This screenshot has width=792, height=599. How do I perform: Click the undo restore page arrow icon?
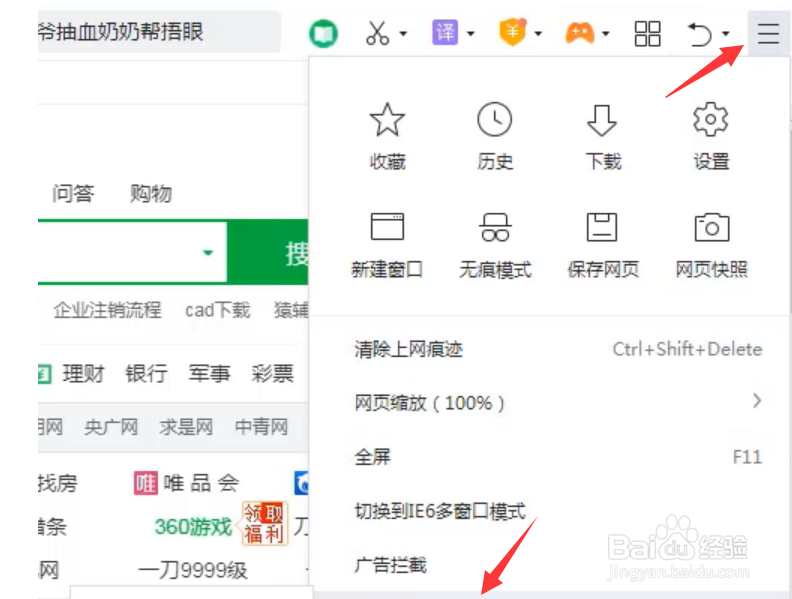click(700, 33)
